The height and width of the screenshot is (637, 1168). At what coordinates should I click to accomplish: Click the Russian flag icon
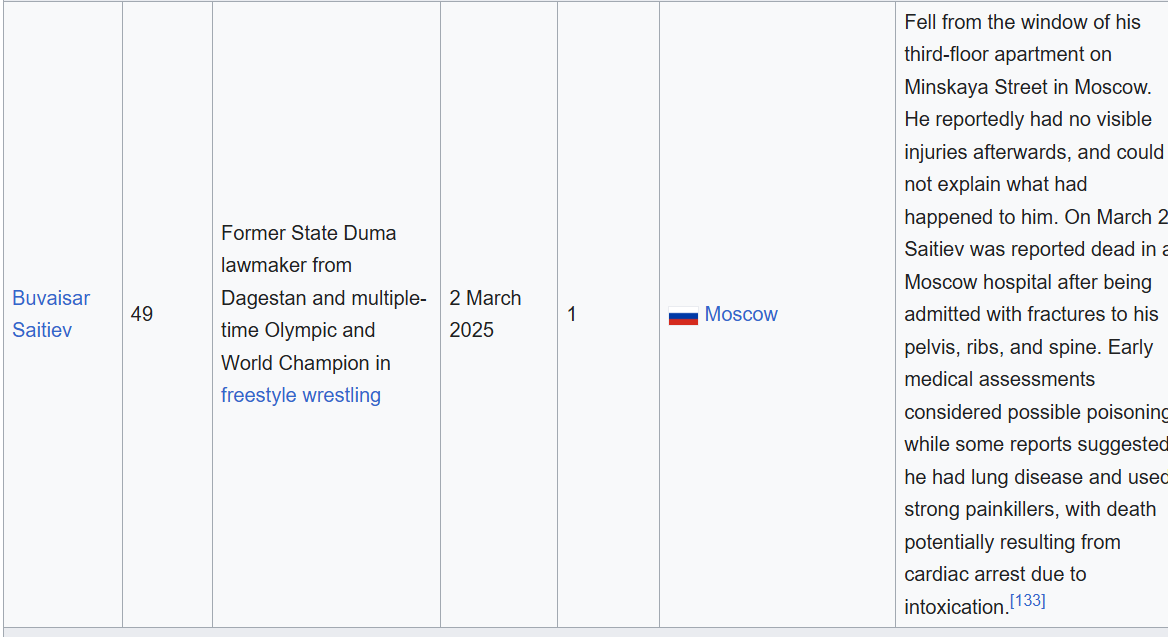[683, 316]
